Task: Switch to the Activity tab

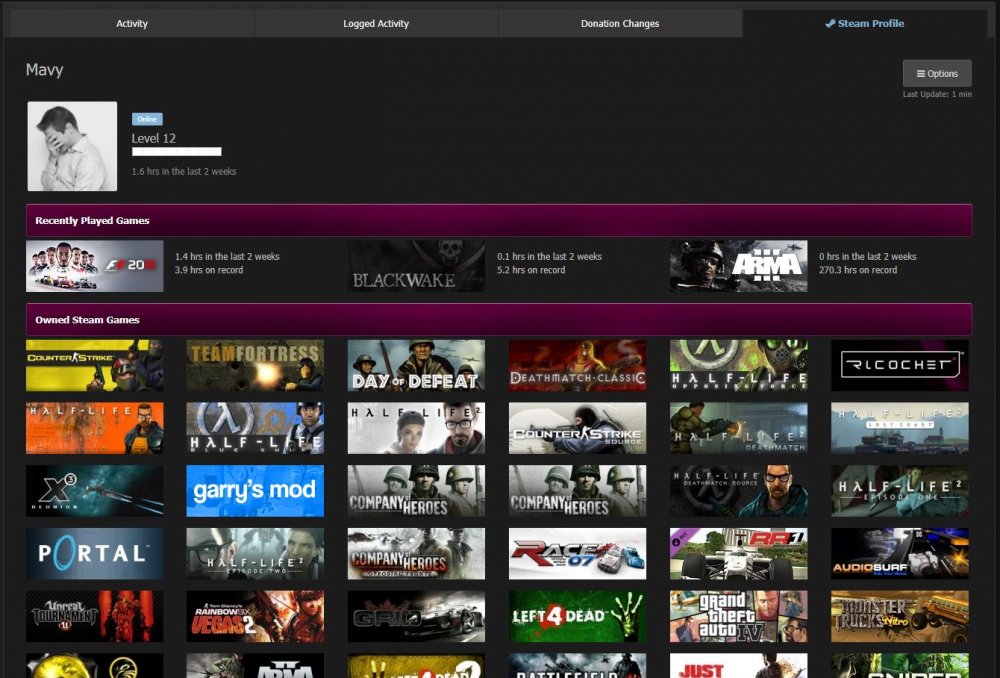Action: (x=131, y=23)
